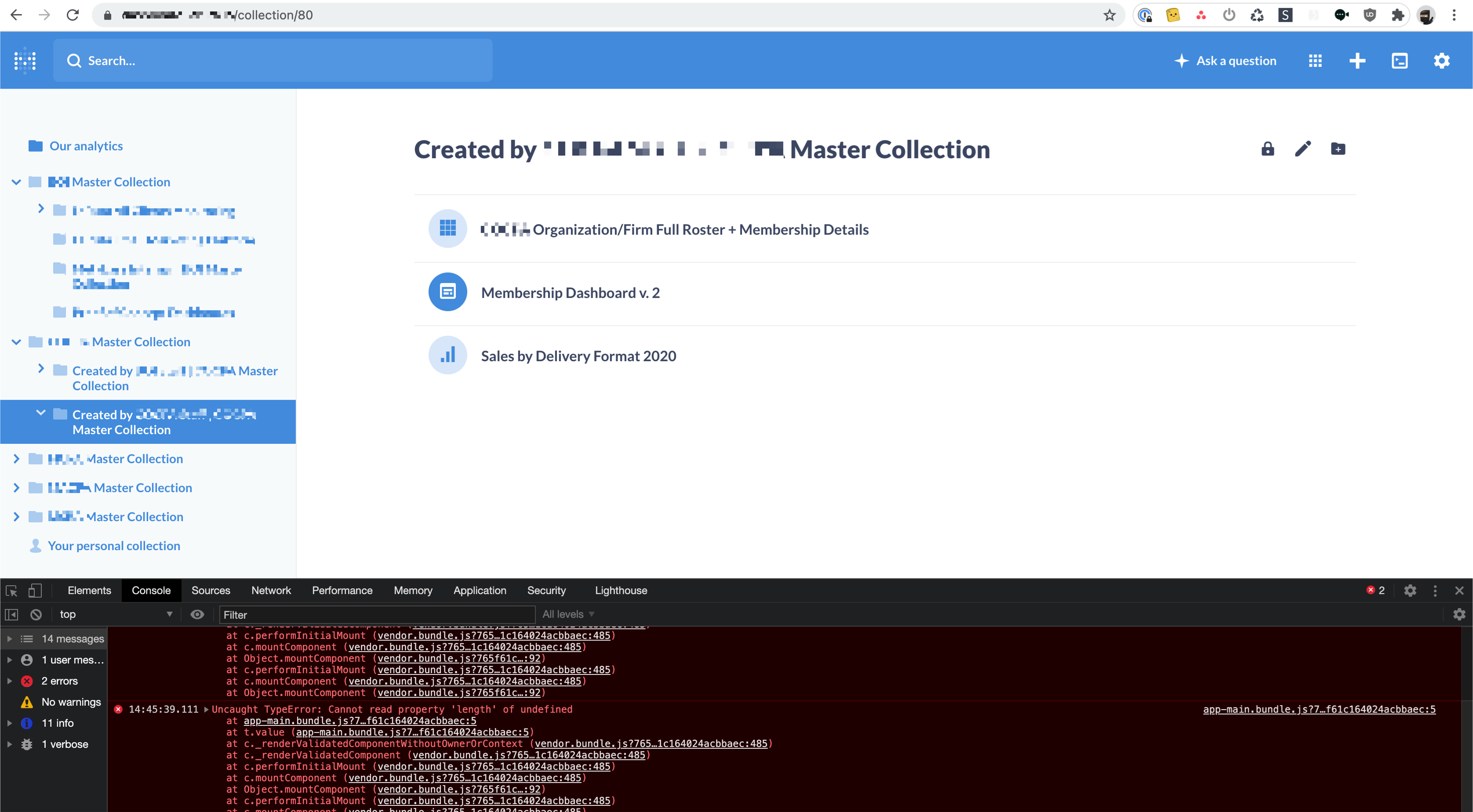This screenshot has width=1473, height=812.
Task: Expand unselected Created by Master Collection chevron
Action: (x=40, y=369)
